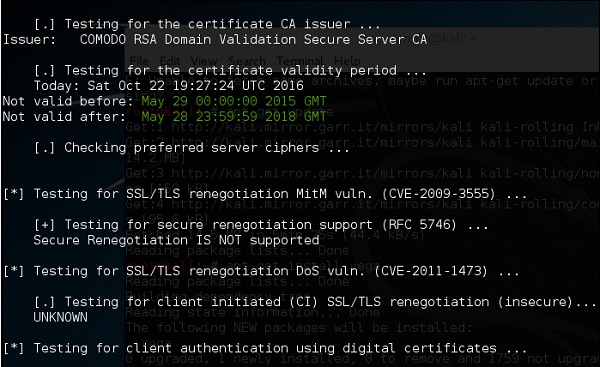Click the certificate CA issuer test line
600x367 pixels.
pos(207,24)
